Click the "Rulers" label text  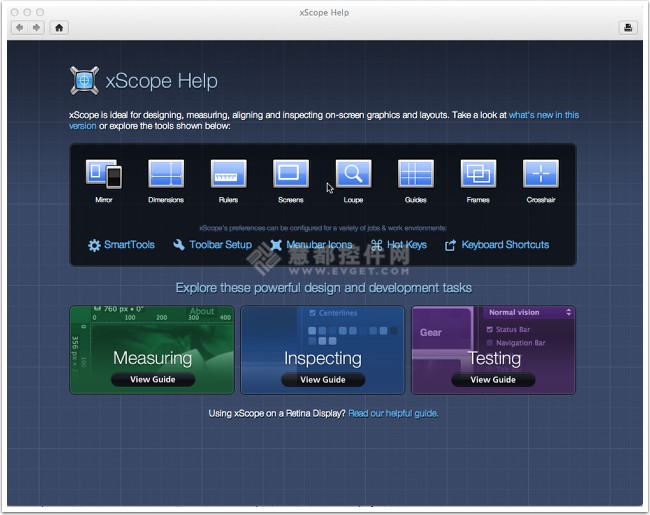click(x=228, y=200)
